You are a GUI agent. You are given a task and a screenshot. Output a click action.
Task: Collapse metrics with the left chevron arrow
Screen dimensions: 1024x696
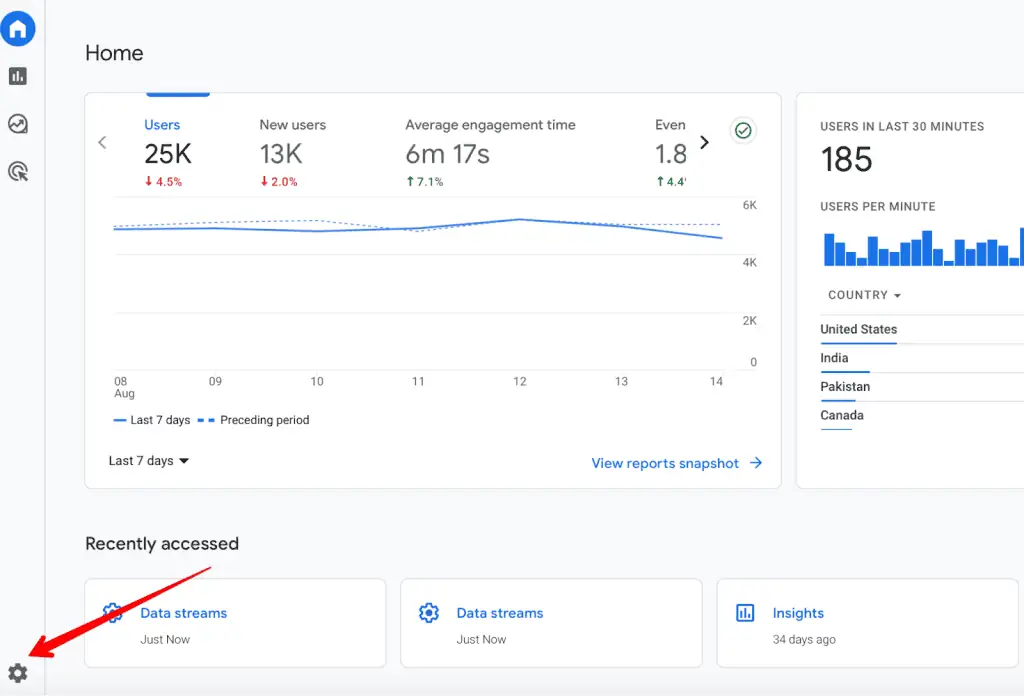102,142
